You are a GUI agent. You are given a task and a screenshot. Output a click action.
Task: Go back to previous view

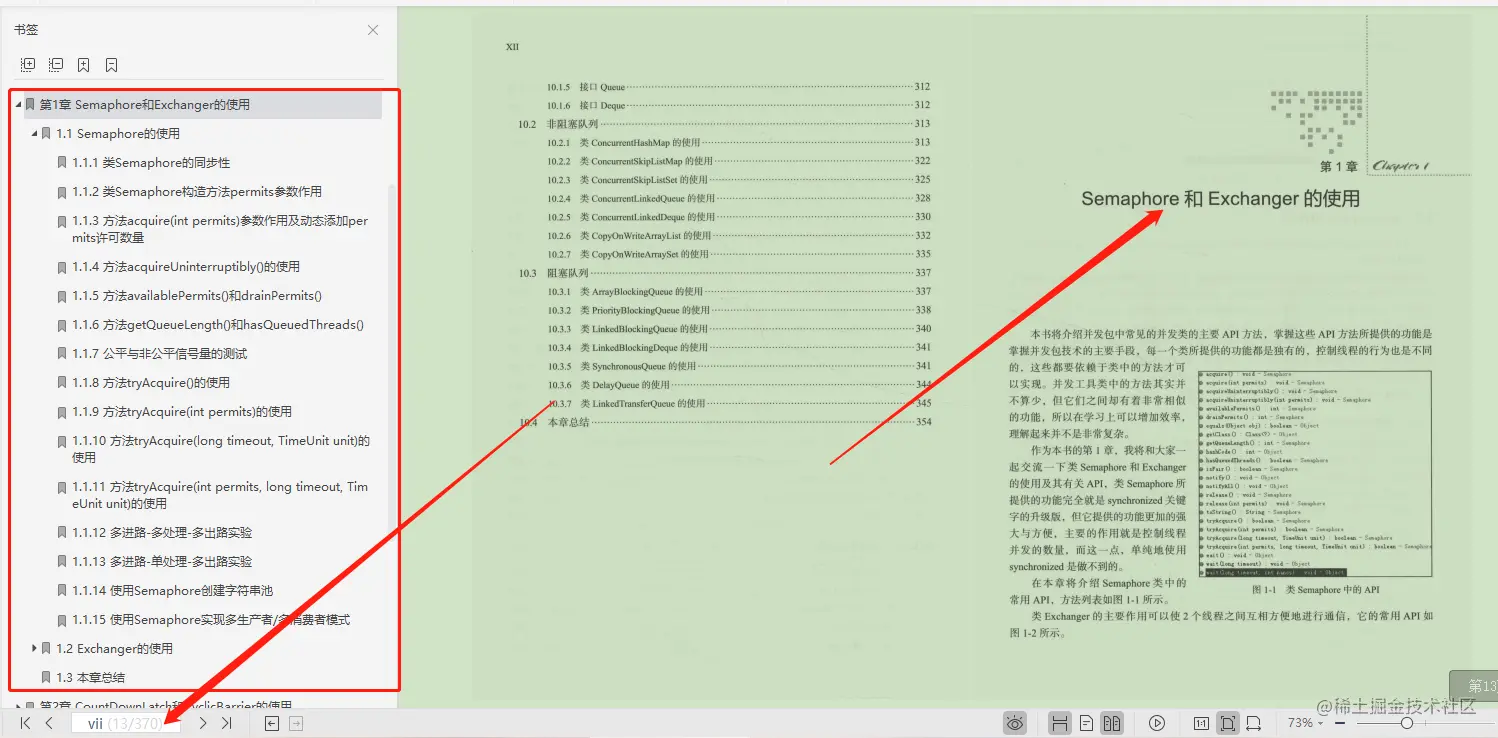coord(271,723)
